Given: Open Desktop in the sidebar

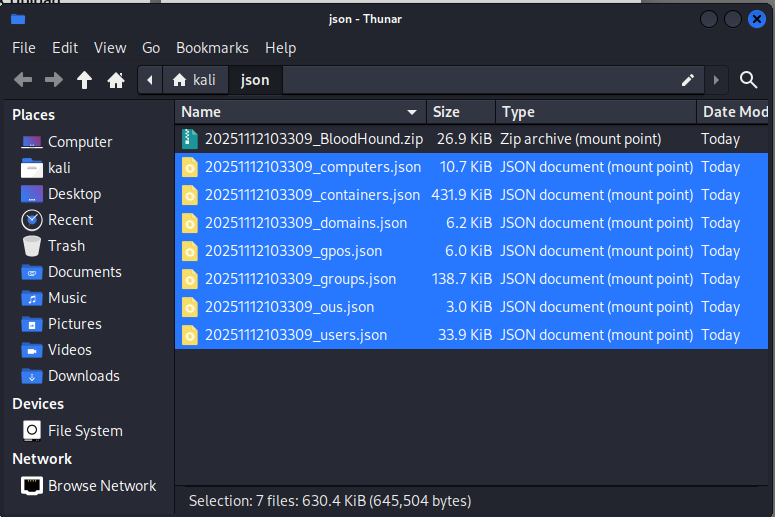Looking at the screenshot, I should click(x=61, y=194).
